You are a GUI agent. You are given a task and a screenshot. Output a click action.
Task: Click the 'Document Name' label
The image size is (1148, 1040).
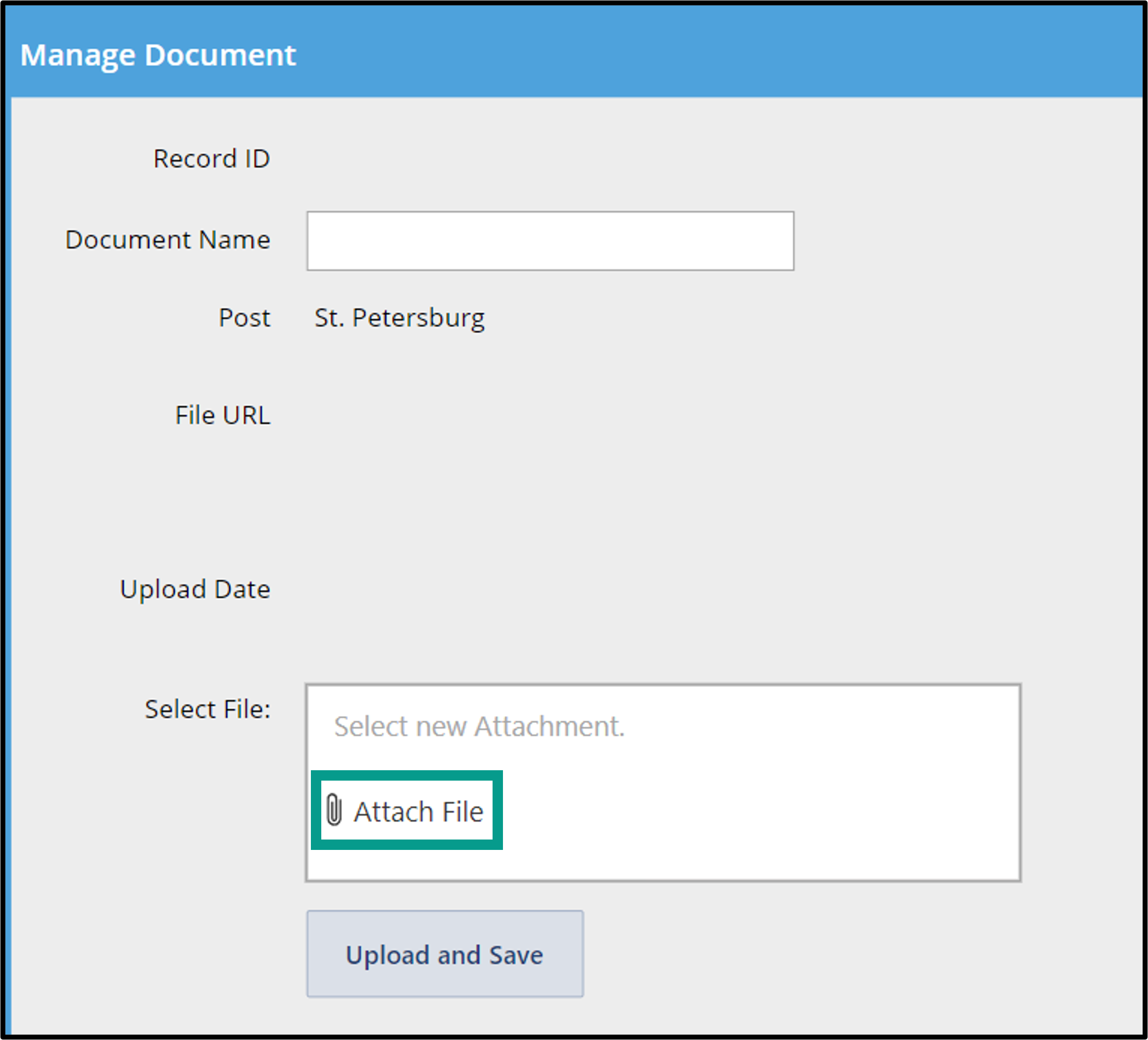168,240
